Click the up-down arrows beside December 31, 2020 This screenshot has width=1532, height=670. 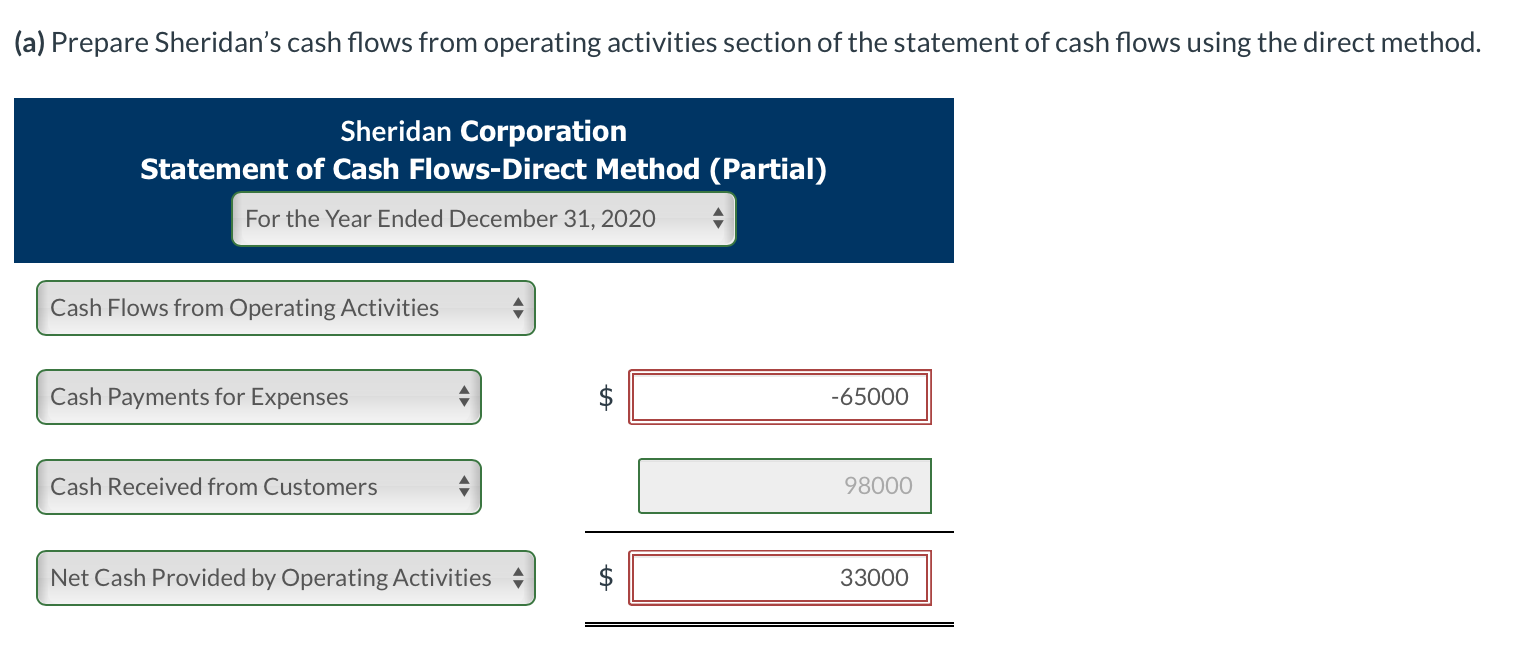click(718, 218)
